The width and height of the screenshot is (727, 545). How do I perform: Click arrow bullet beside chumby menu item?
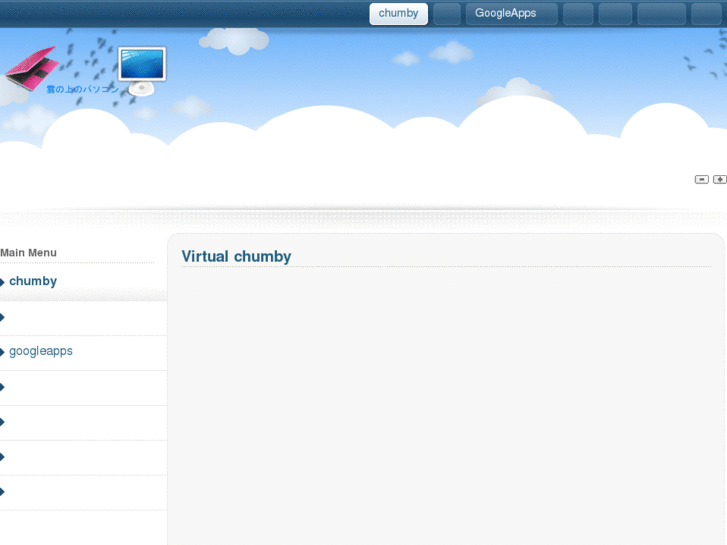click(2, 282)
